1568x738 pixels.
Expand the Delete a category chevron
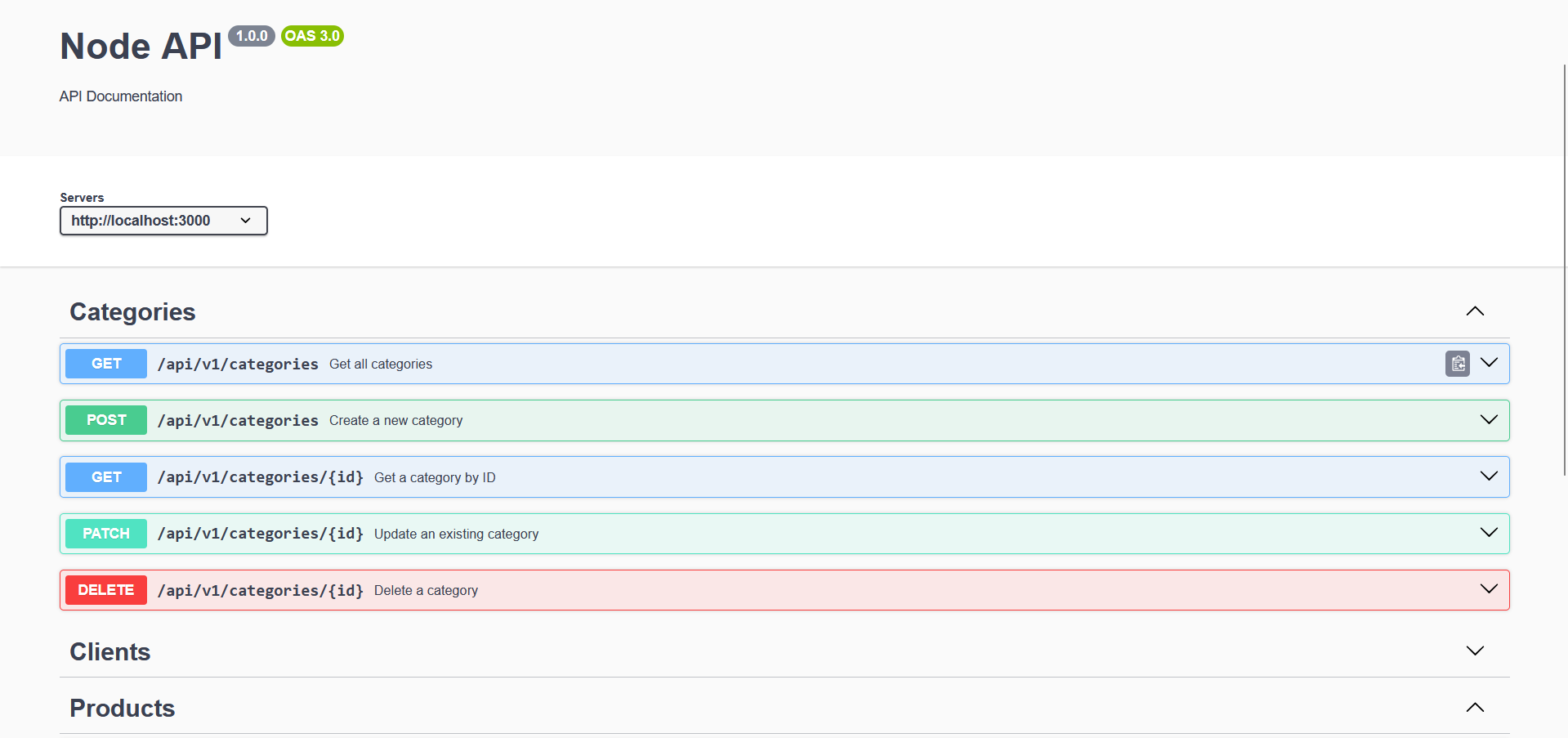tap(1489, 589)
